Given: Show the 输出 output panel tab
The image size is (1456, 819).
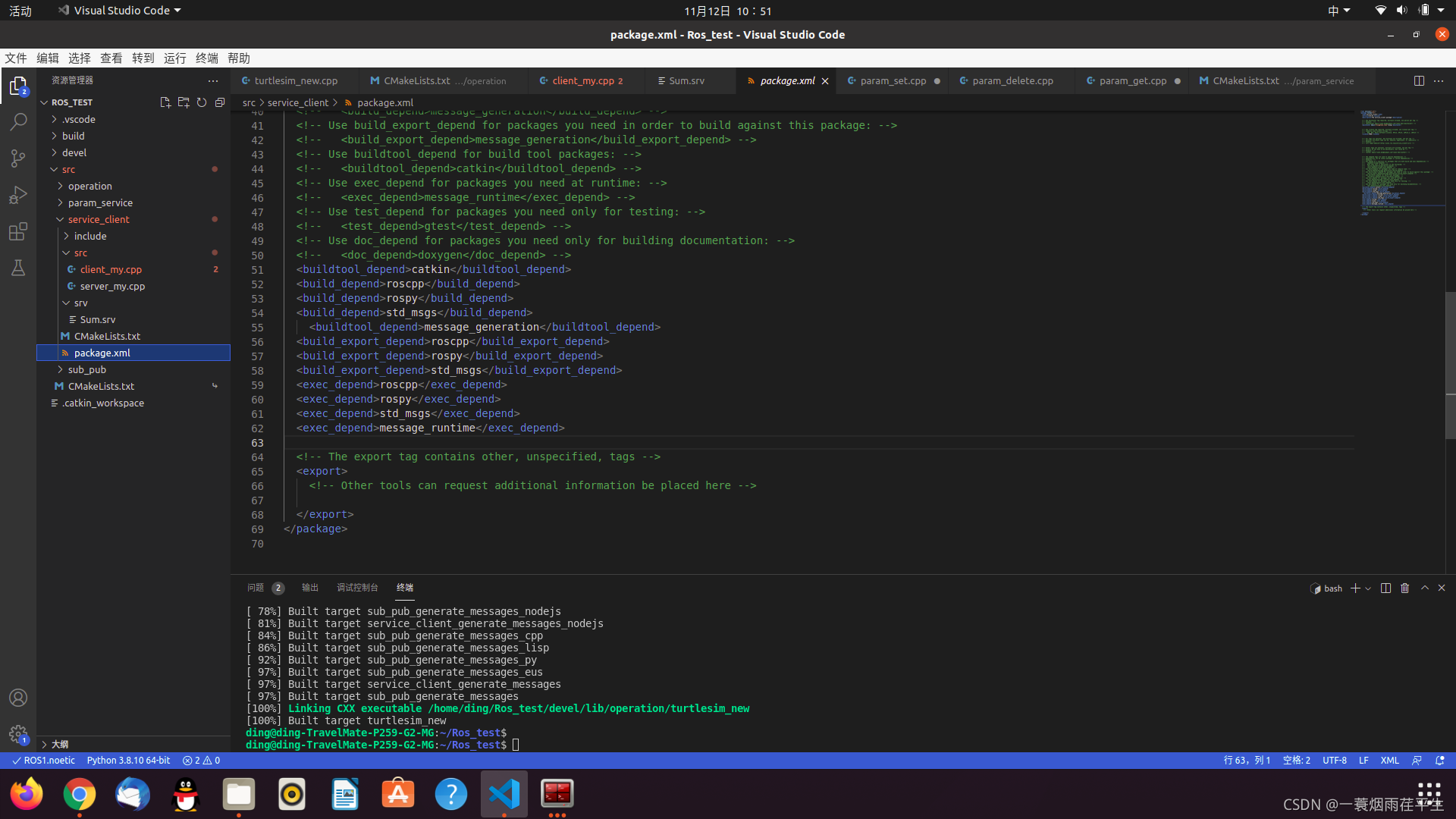Looking at the screenshot, I should click(310, 588).
